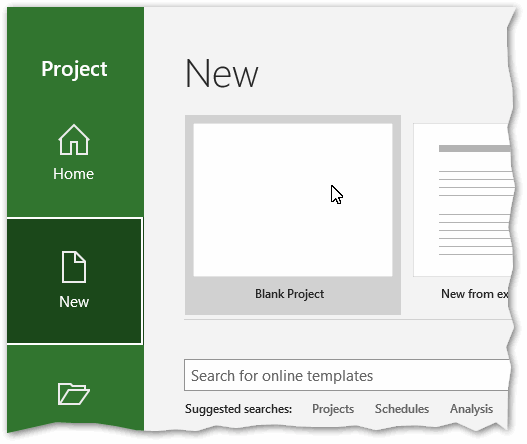This screenshot has width=527, height=444.
Task: Click the Suggested searches label
Action: tap(238, 409)
